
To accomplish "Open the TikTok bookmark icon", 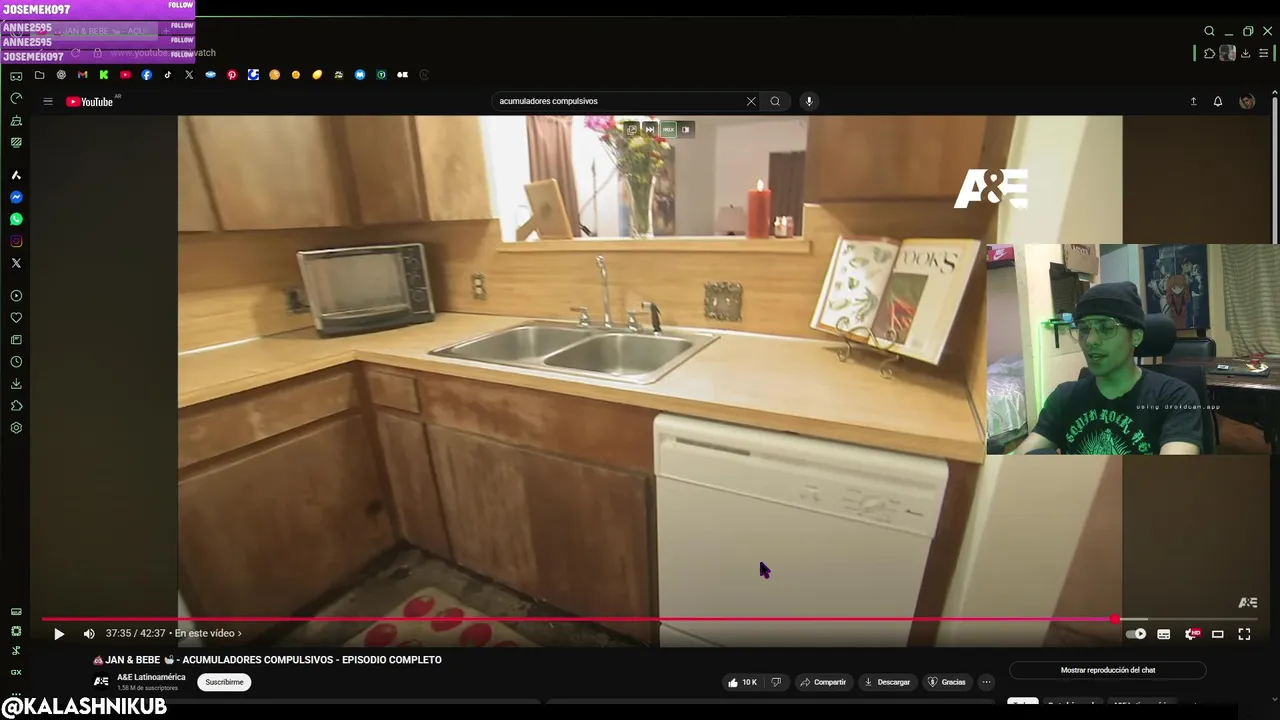I will (x=168, y=75).
